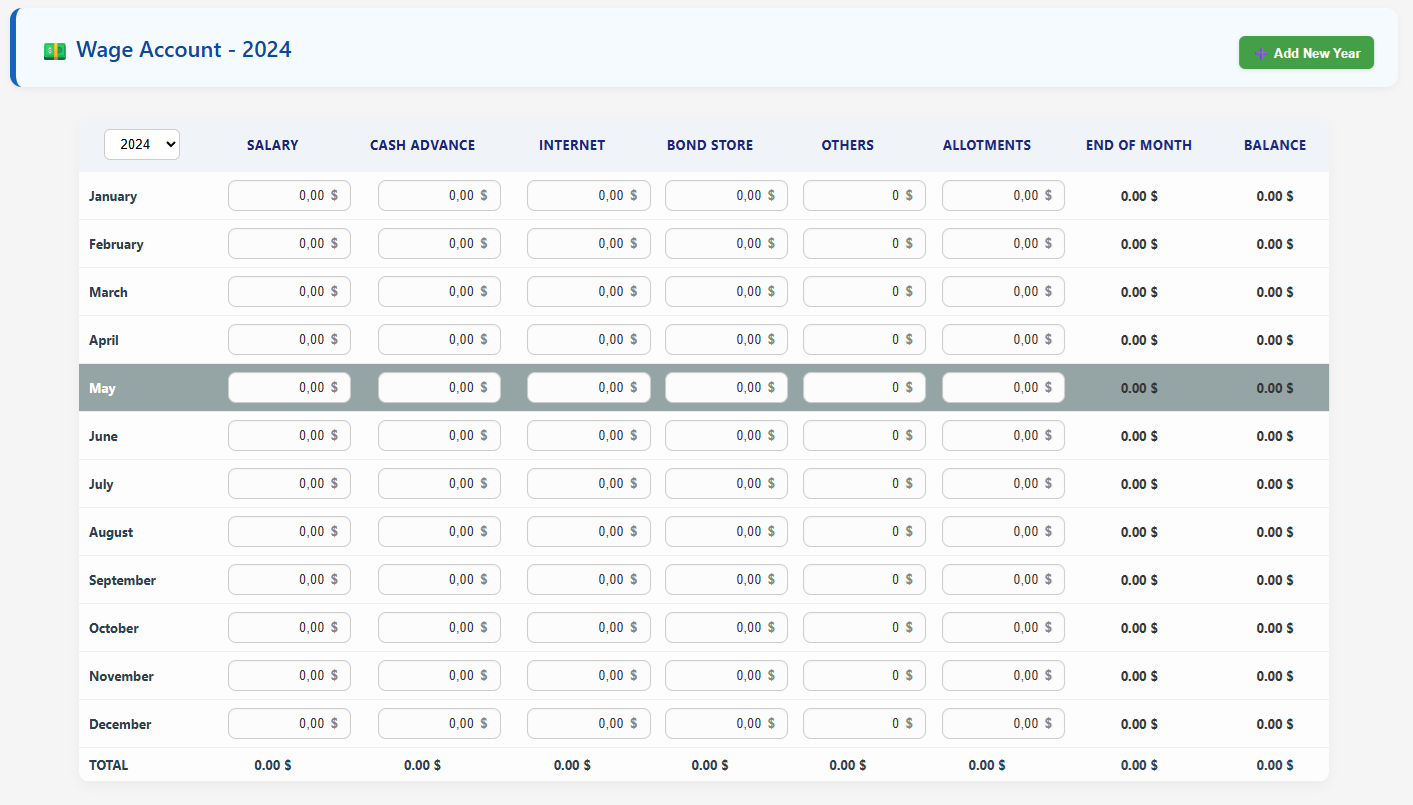Focus the March Internet input field

(588, 292)
